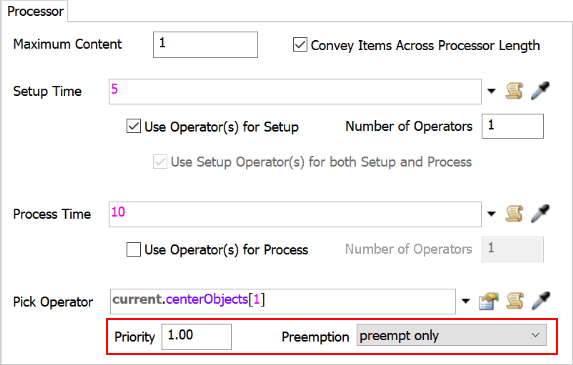Open the Setup Time code editor scroll icon
The height and width of the screenshot is (365, 573).
[514, 91]
